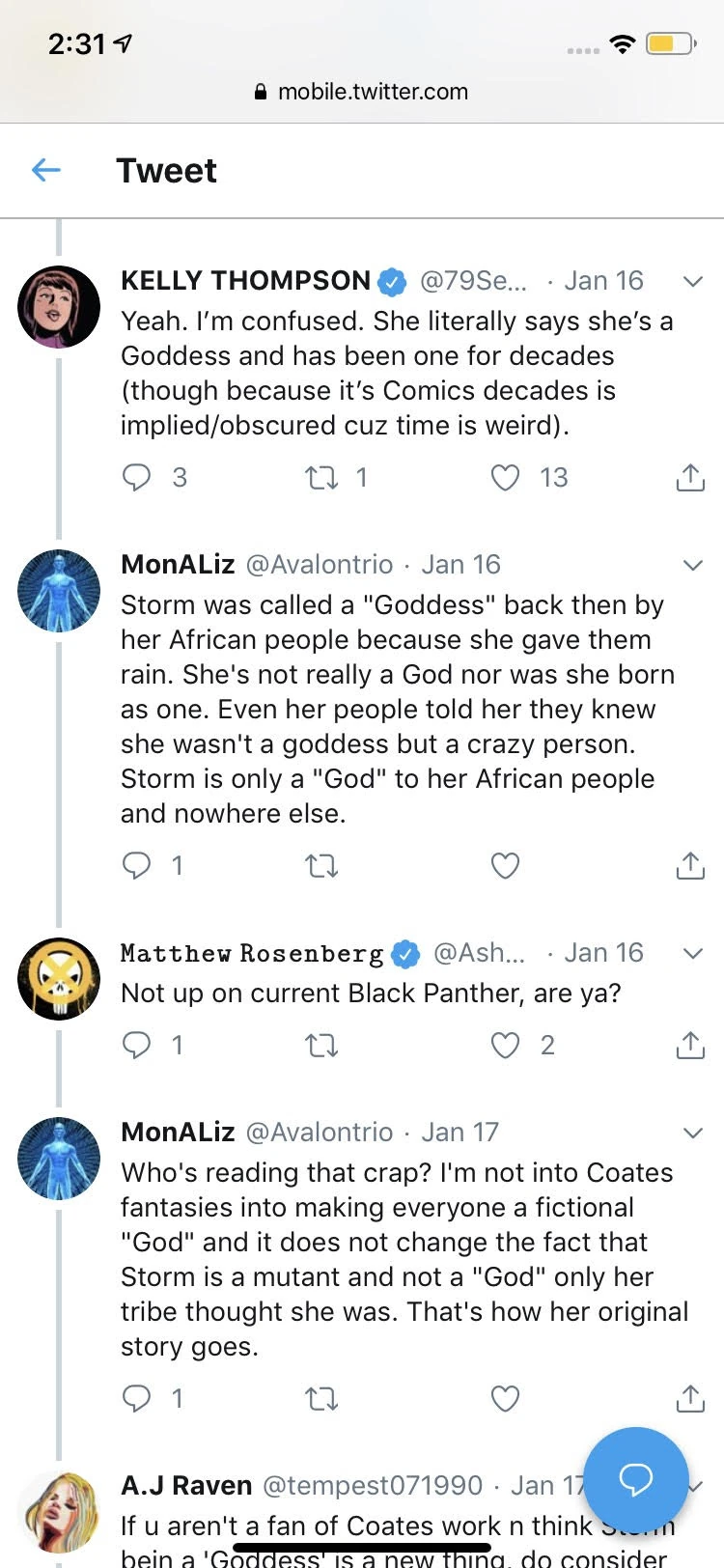Reply to Matthew Rosenberg's tweet
Screen dimensions: 724x1568
click(137, 1045)
